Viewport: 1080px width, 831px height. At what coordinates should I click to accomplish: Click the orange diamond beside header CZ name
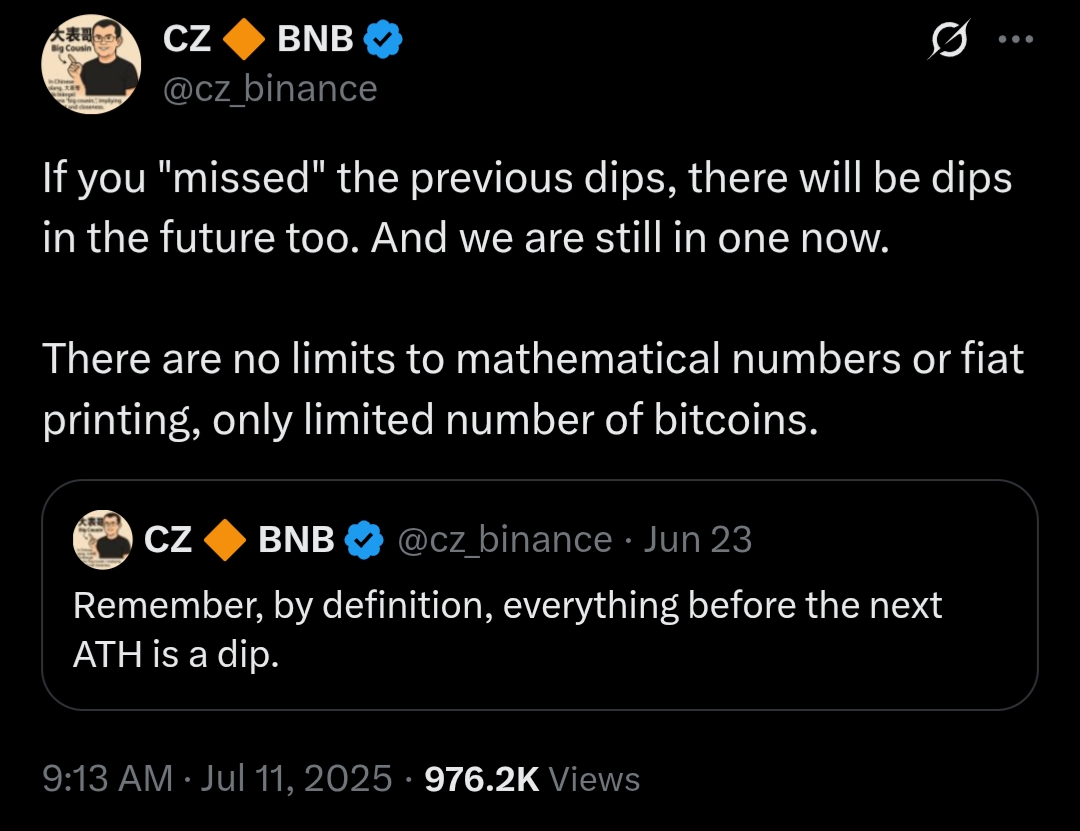click(244, 39)
